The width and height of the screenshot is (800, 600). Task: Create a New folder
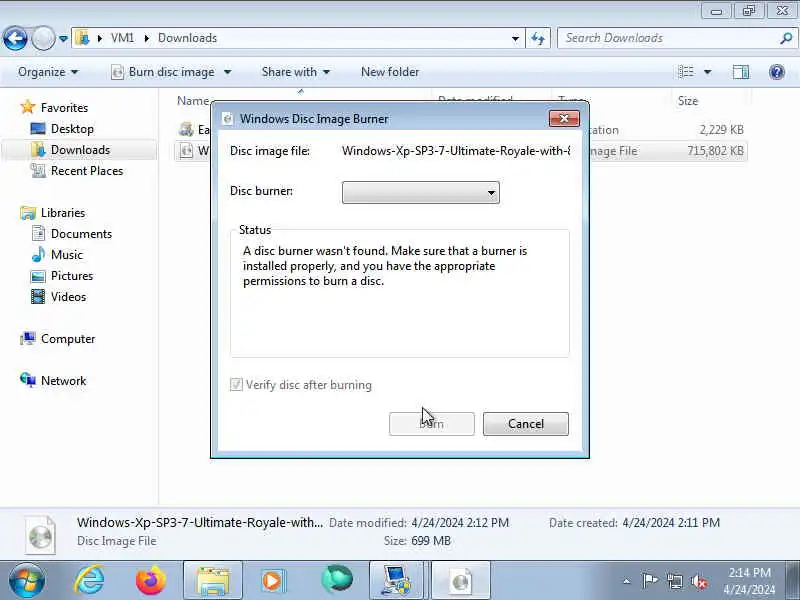pos(390,72)
